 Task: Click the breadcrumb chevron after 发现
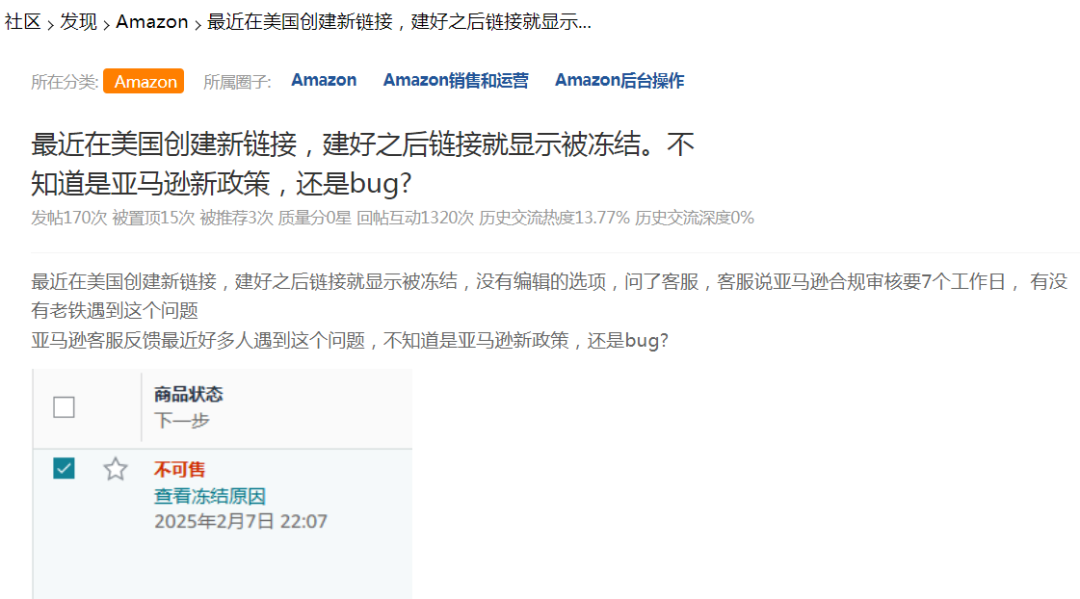pyautogui.click(x=107, y=25)
